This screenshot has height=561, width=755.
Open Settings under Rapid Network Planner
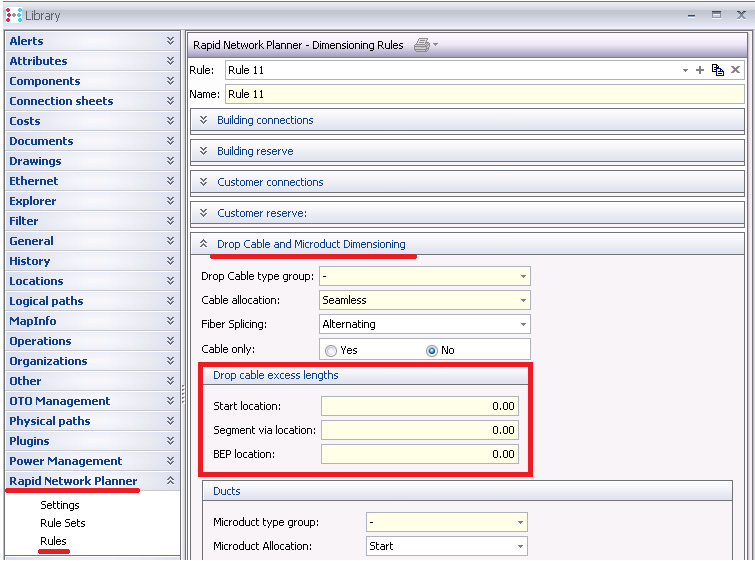point(60,505)
